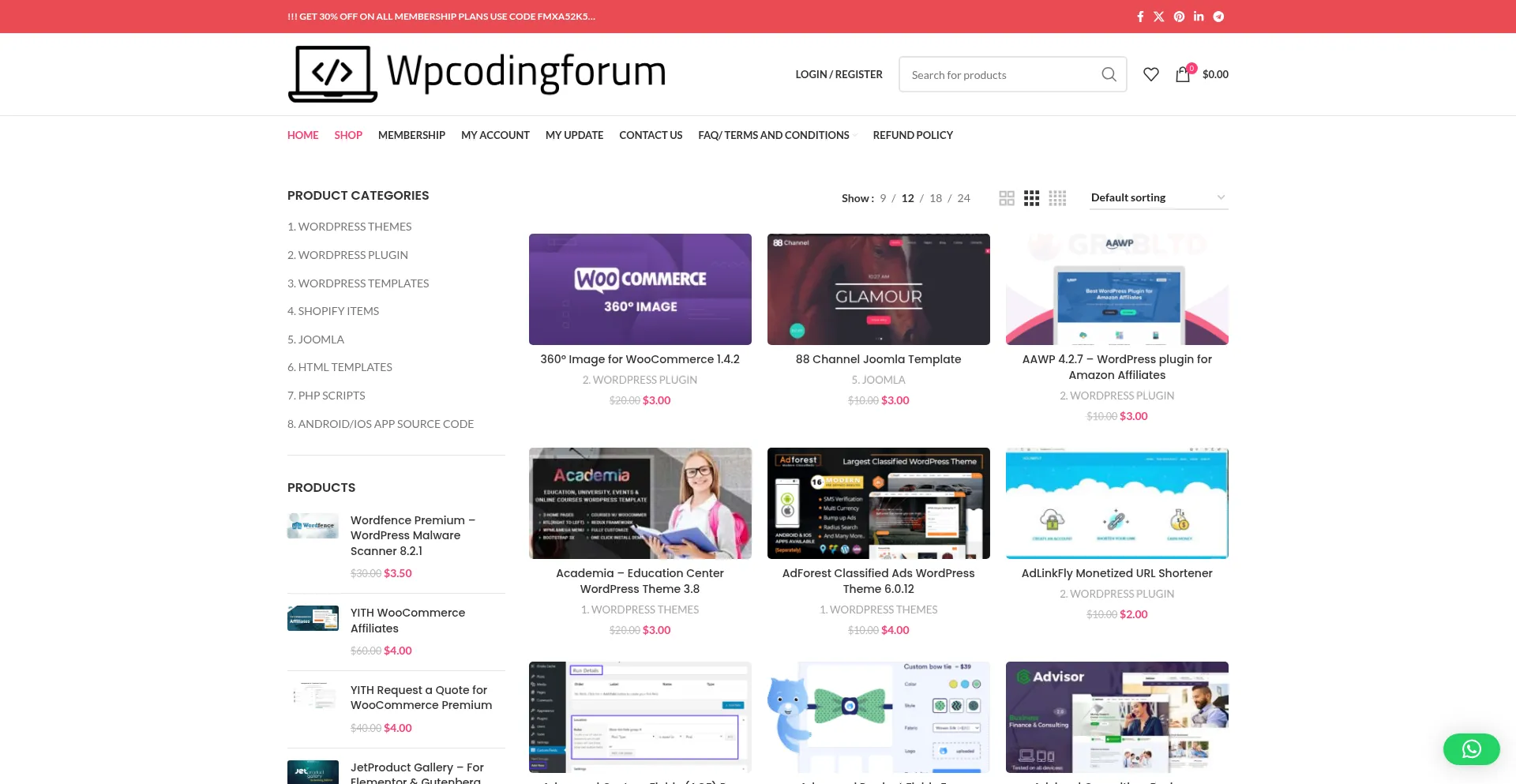
Task: Open Wordfence Premium sidebar product
Action: tap(413, 535)
